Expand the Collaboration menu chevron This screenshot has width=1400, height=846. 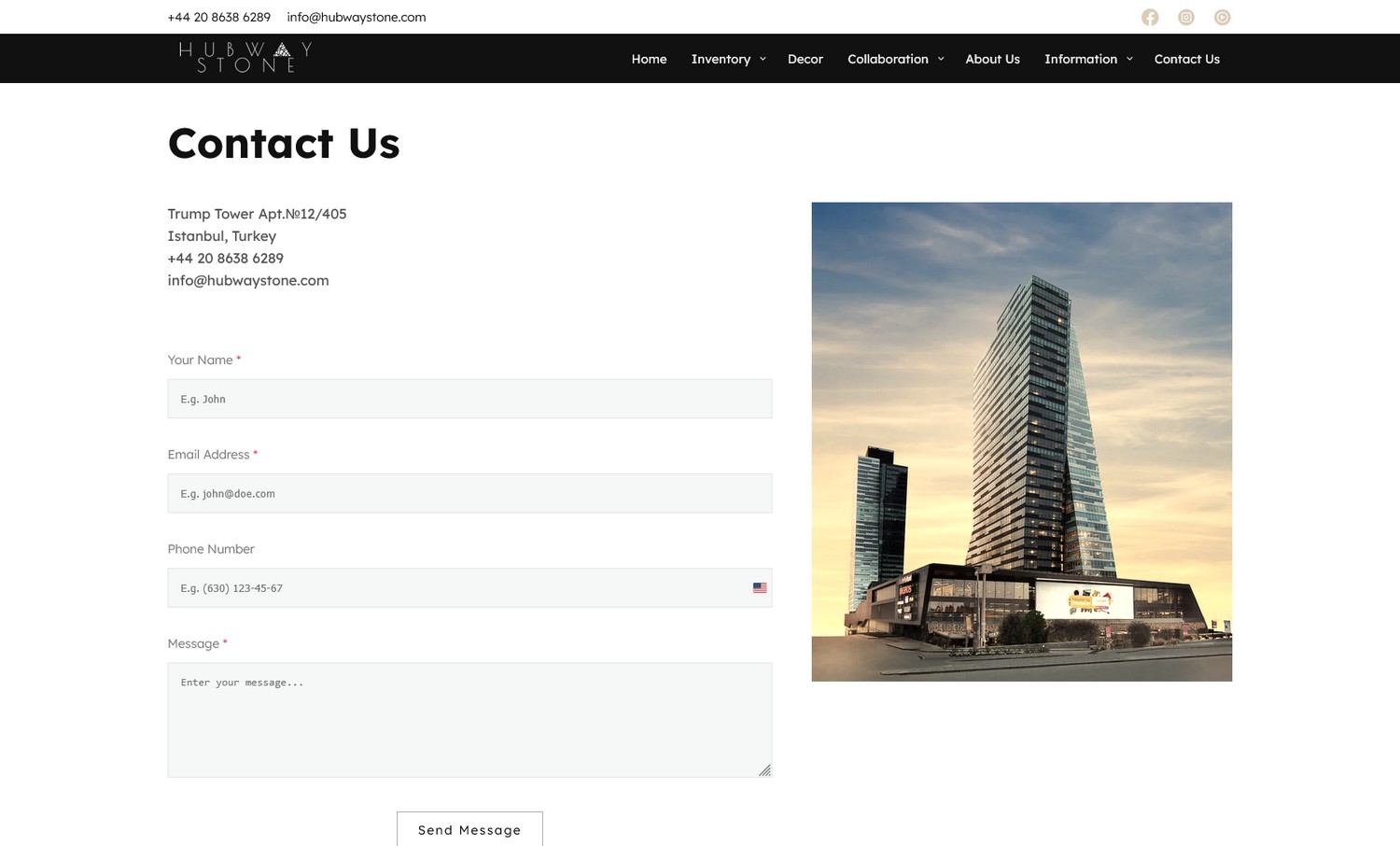(941, 59)
